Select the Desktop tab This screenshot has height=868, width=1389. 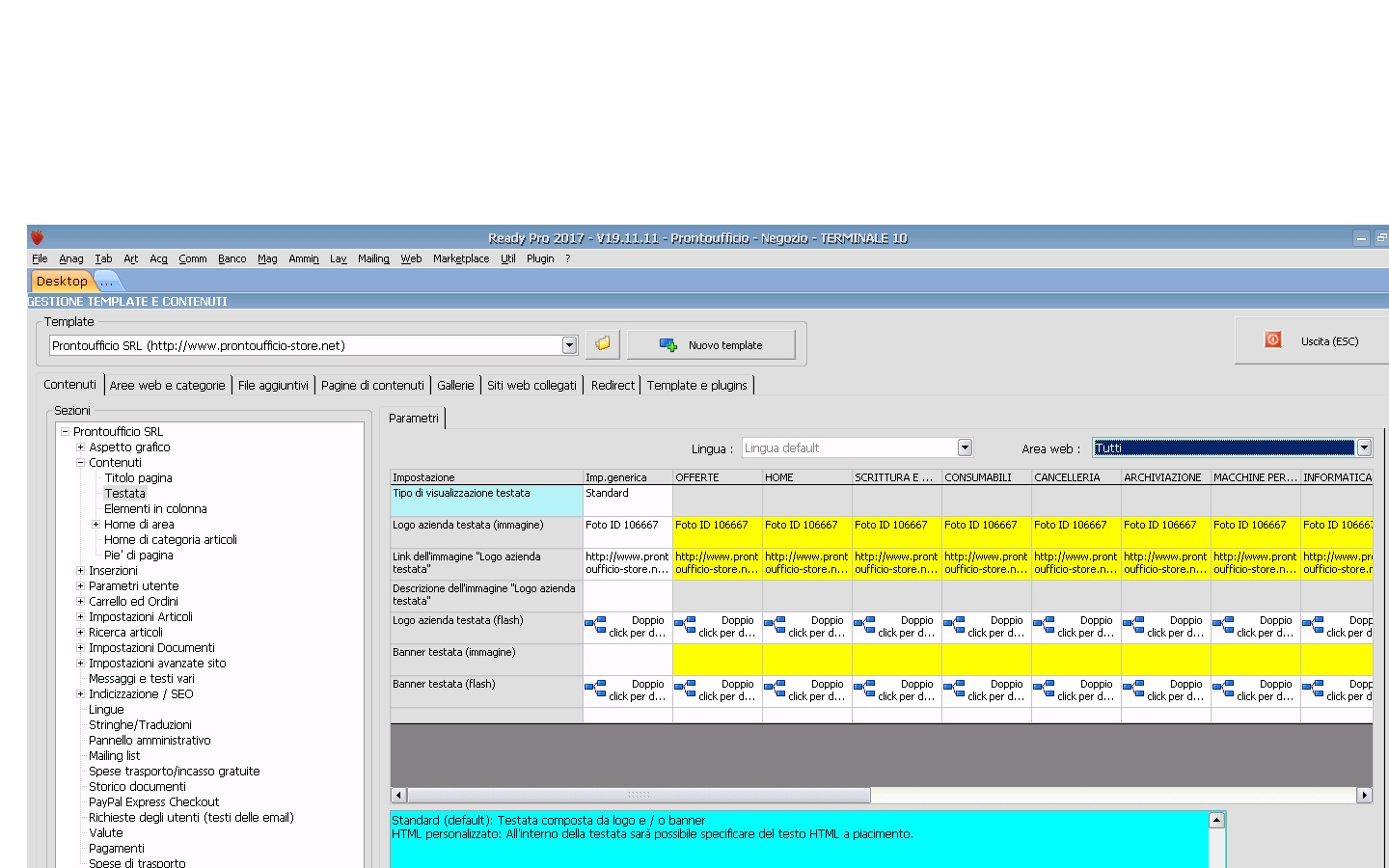pyautogui.click(x=62, y=281)
